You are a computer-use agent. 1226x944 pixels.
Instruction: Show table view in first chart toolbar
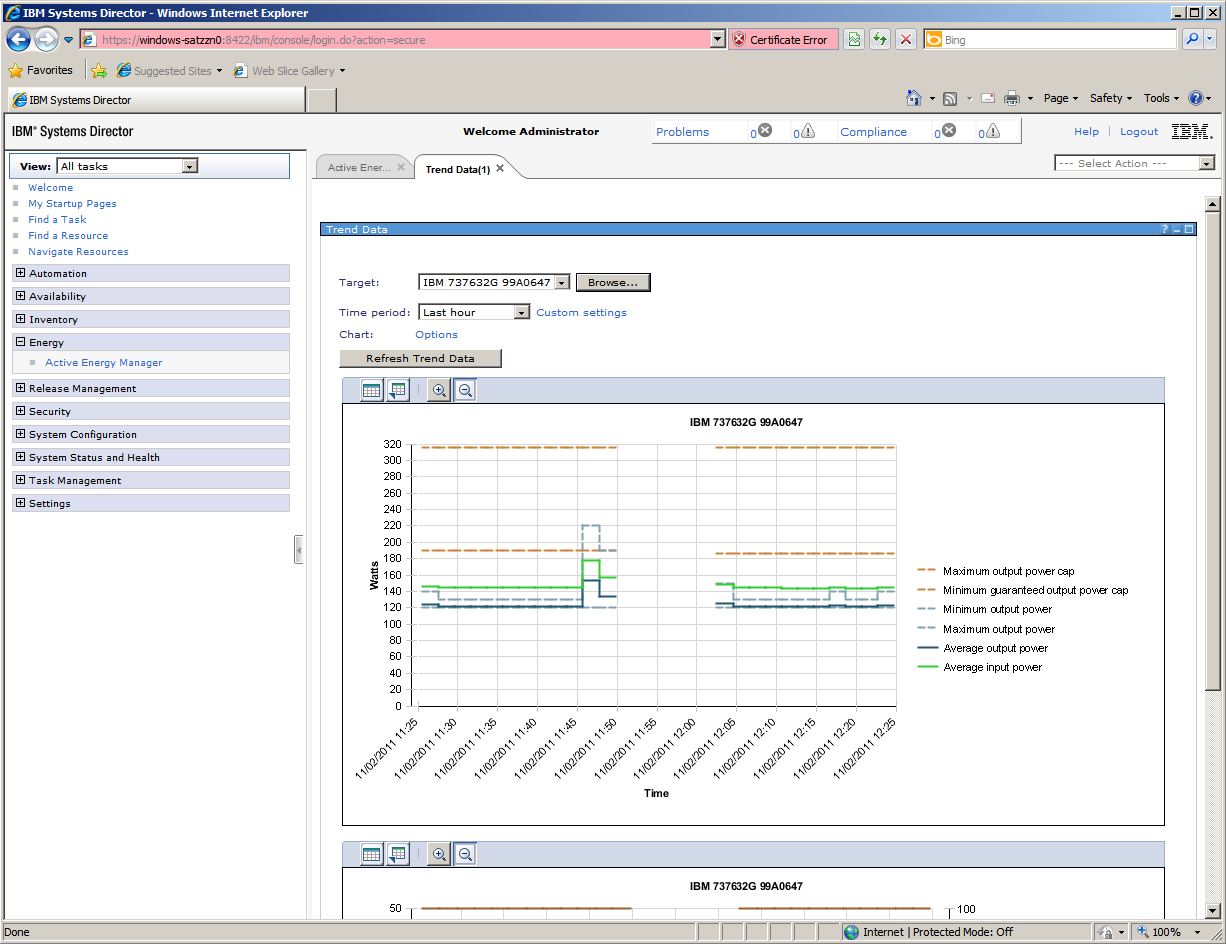(x=371, y=391)
